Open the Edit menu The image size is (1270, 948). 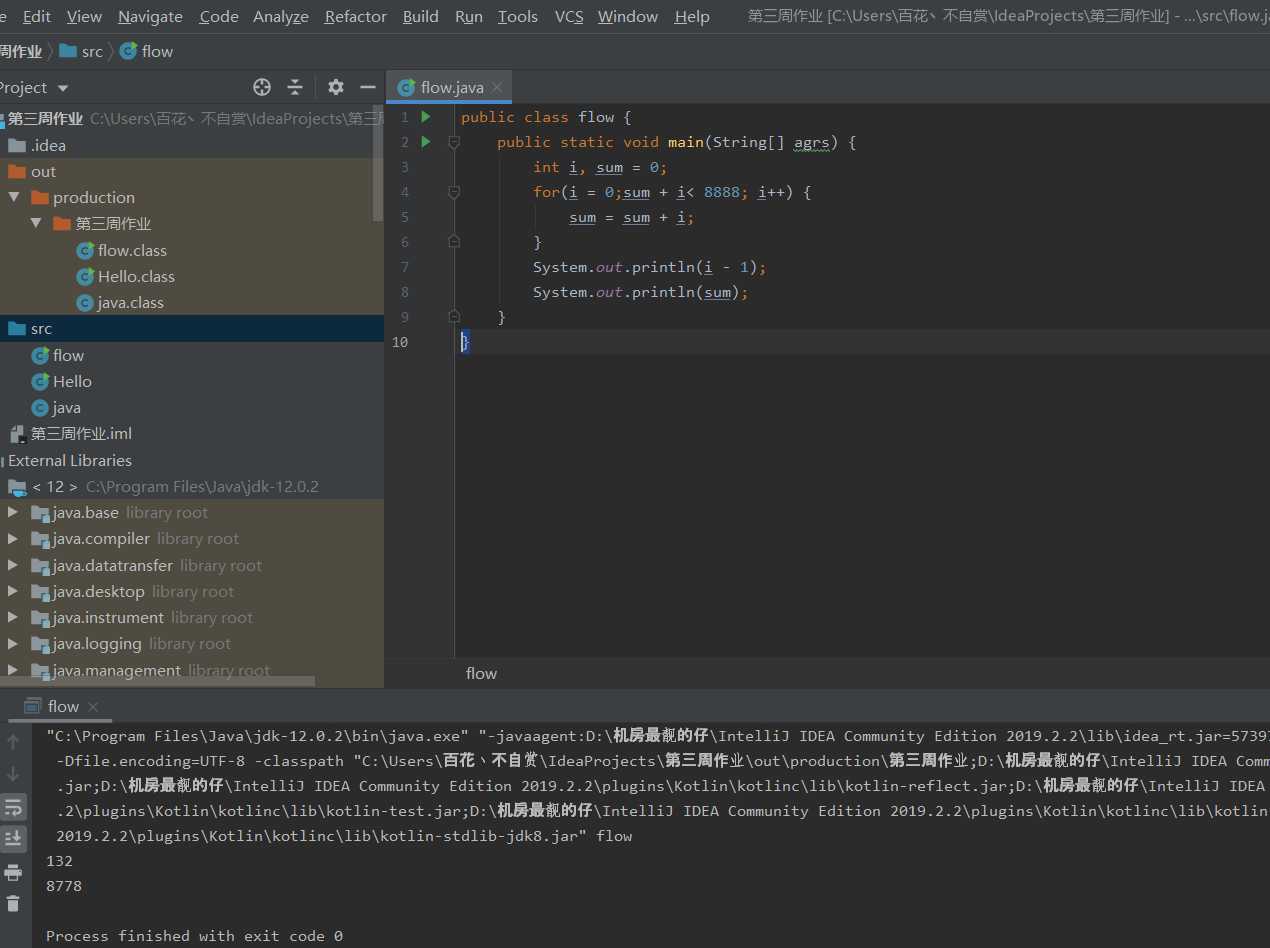[37, 16]
